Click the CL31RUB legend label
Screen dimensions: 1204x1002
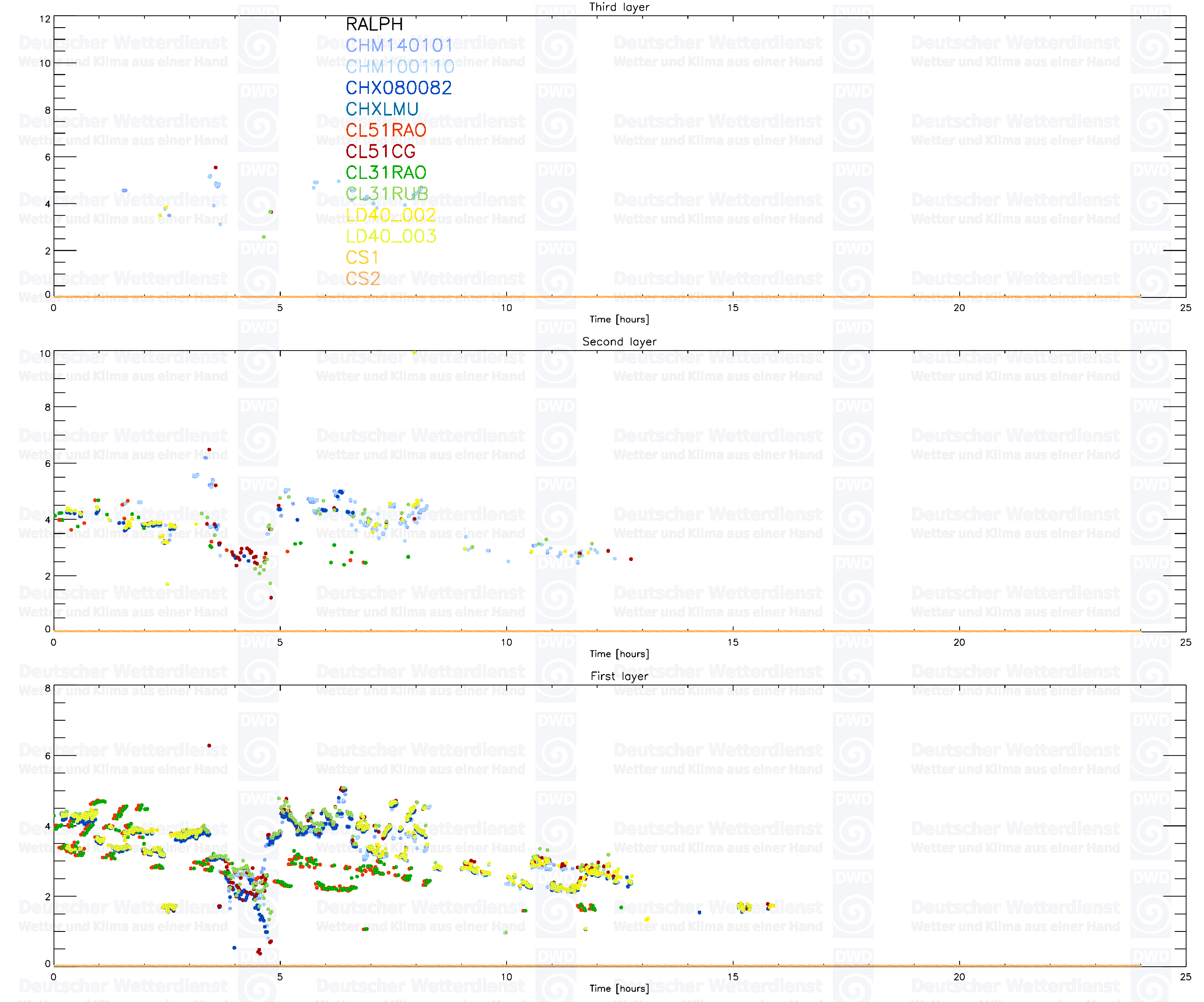387,194
